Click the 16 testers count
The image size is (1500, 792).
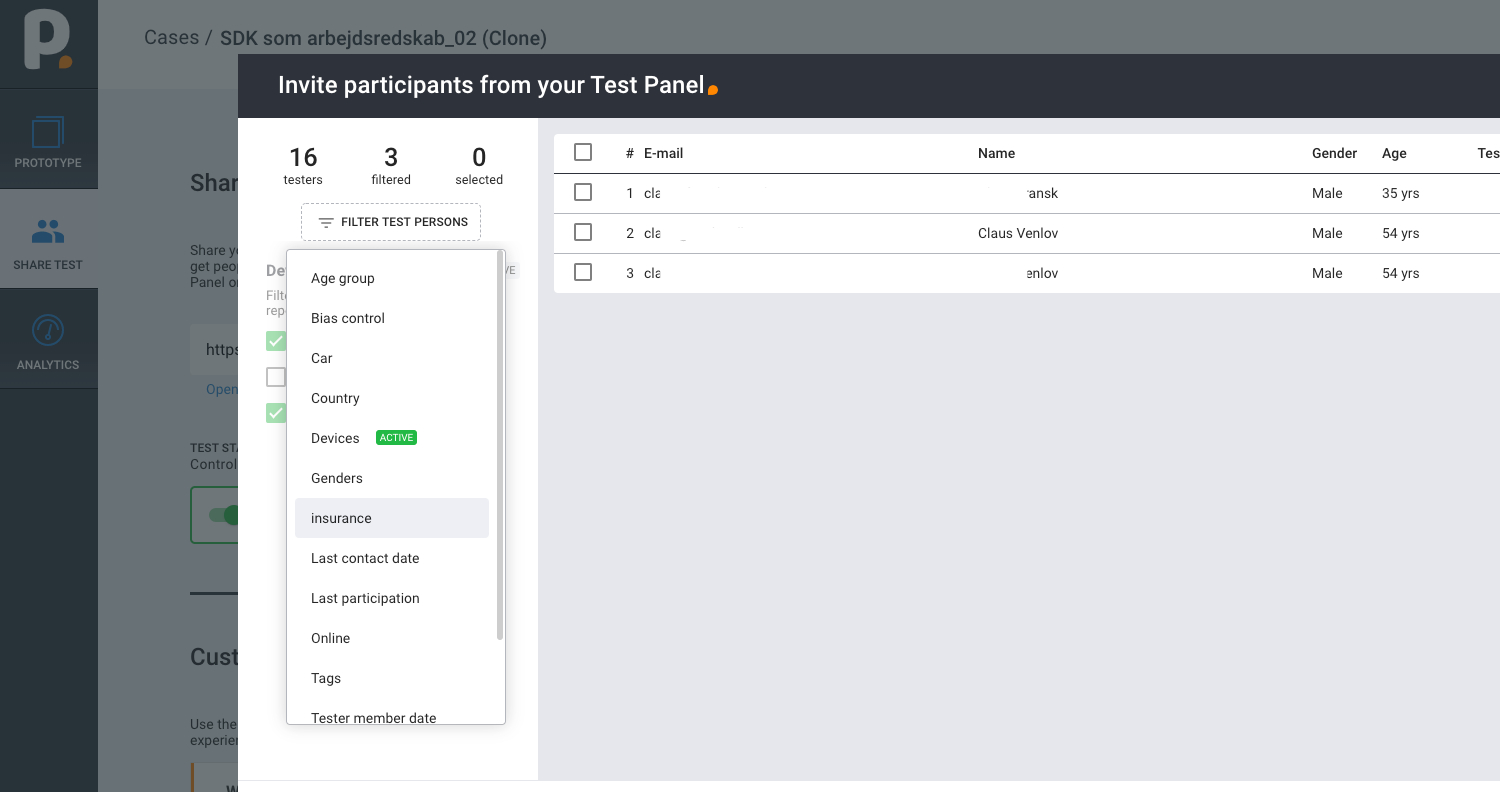[303, 166]
